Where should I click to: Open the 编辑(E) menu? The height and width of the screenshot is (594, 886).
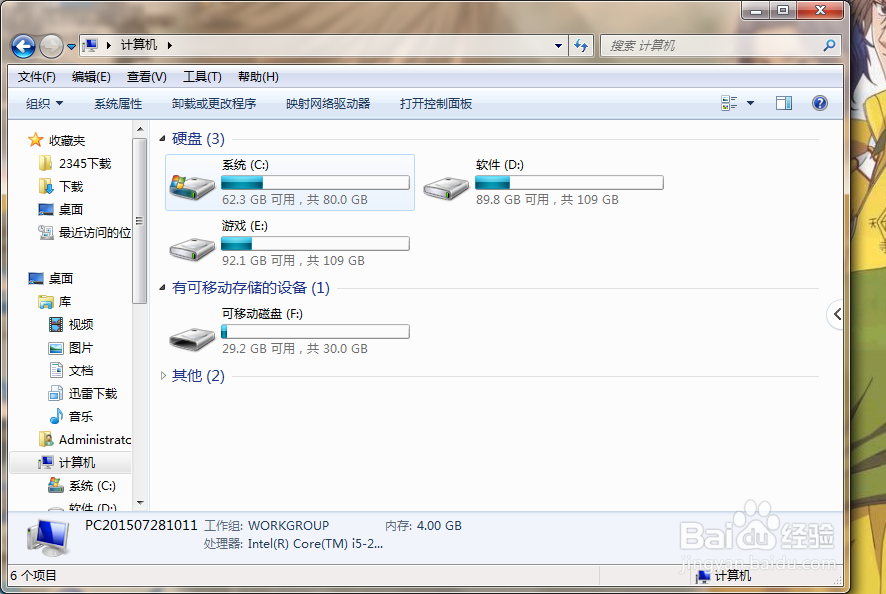91,77
